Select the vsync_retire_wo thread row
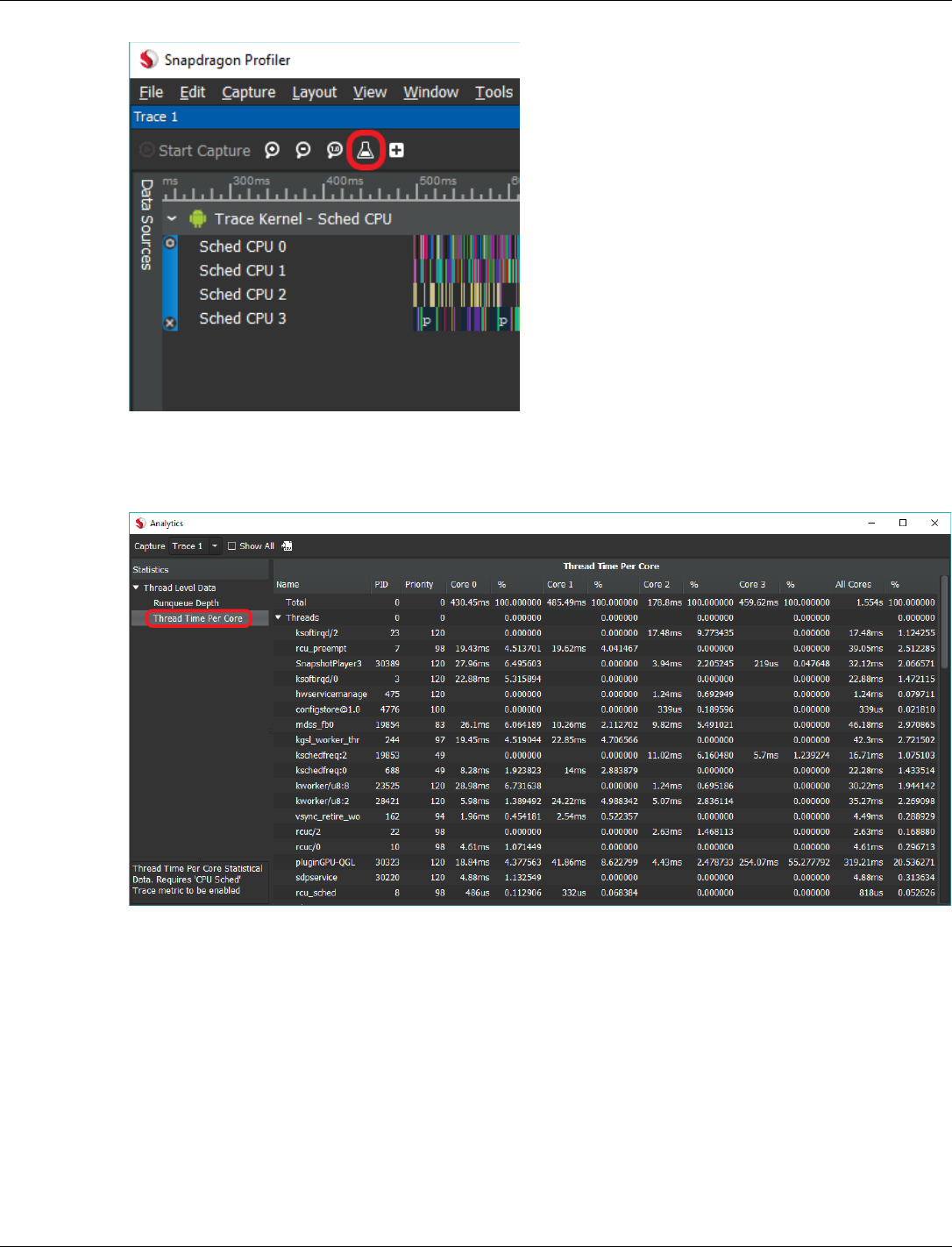Viewport: 952px width, 1247px height. (x=606, y=816)
